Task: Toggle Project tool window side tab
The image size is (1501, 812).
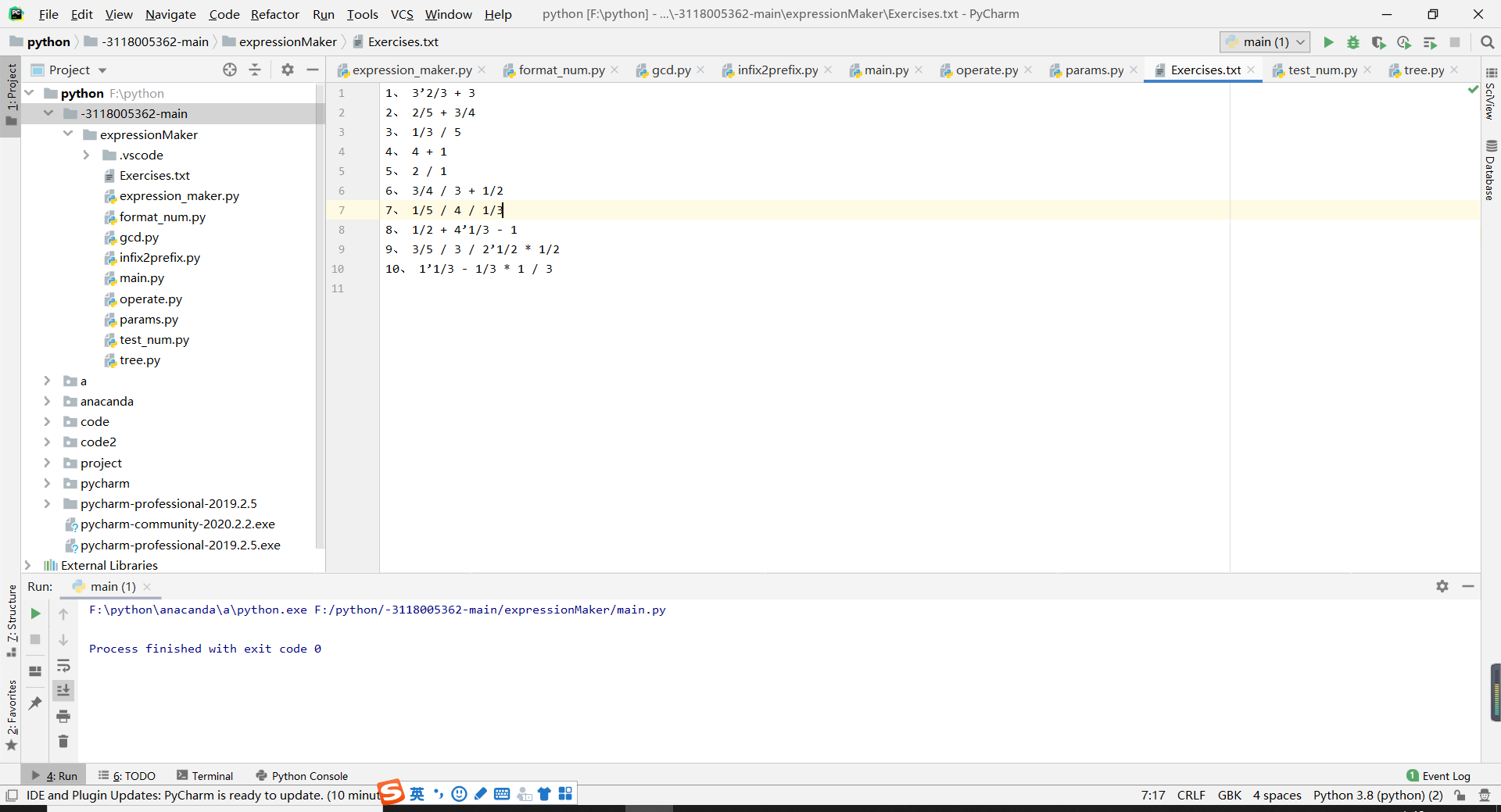Action: (11, 95)
